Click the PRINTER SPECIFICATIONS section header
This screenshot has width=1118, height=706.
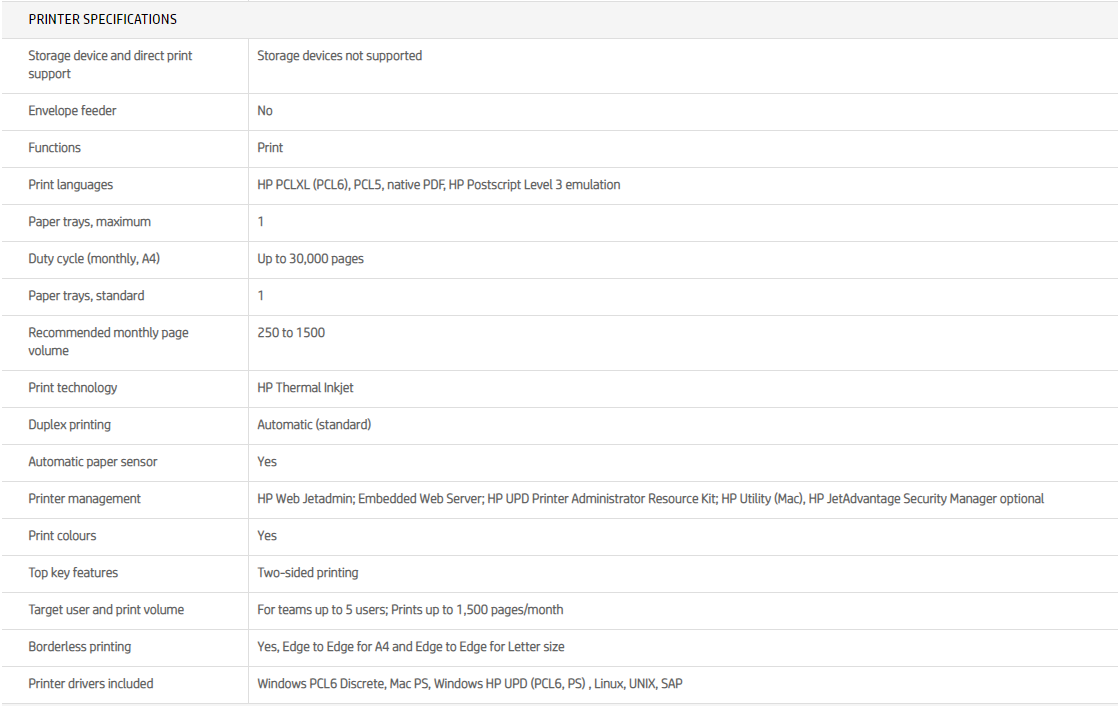103,19
